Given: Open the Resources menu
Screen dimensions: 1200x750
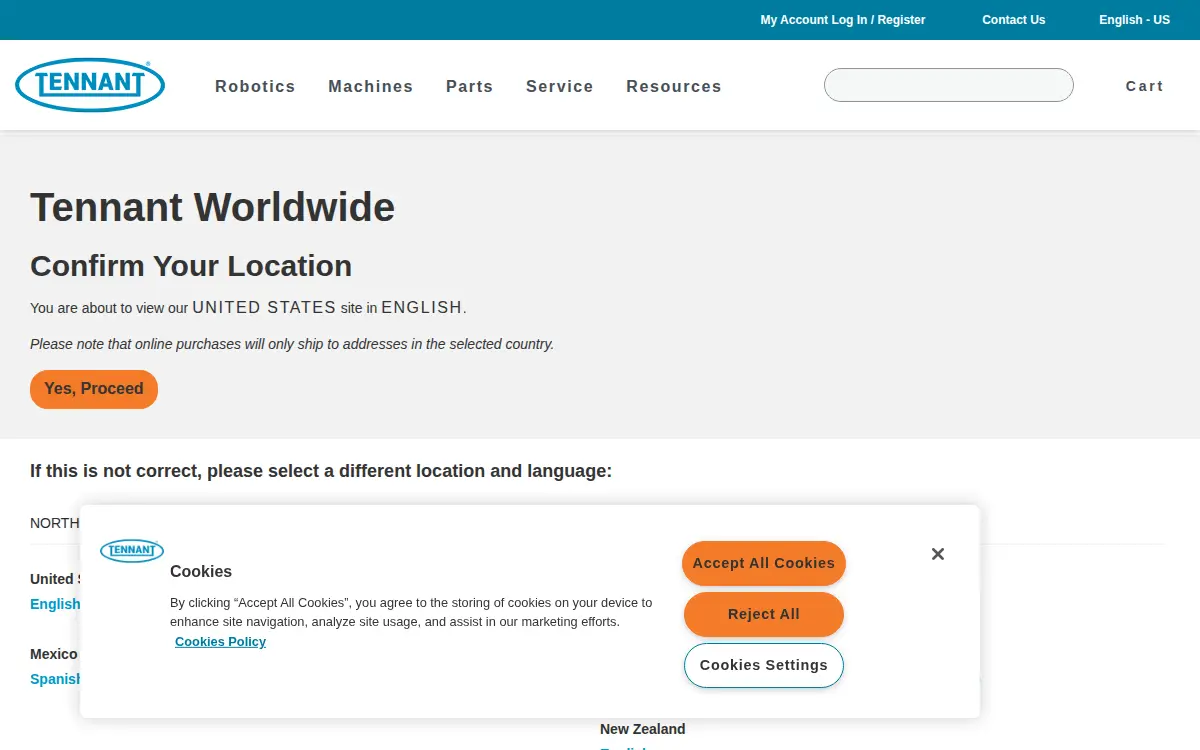Looking at the screenshot, I should tap(674, 87).
